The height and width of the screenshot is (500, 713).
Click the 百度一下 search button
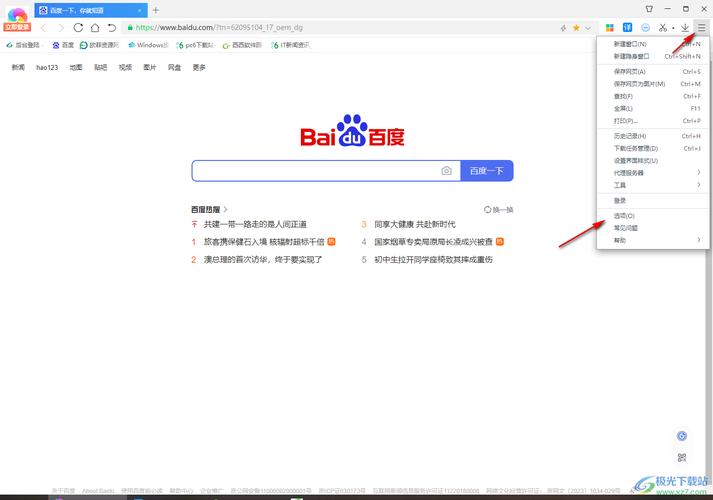487,171
